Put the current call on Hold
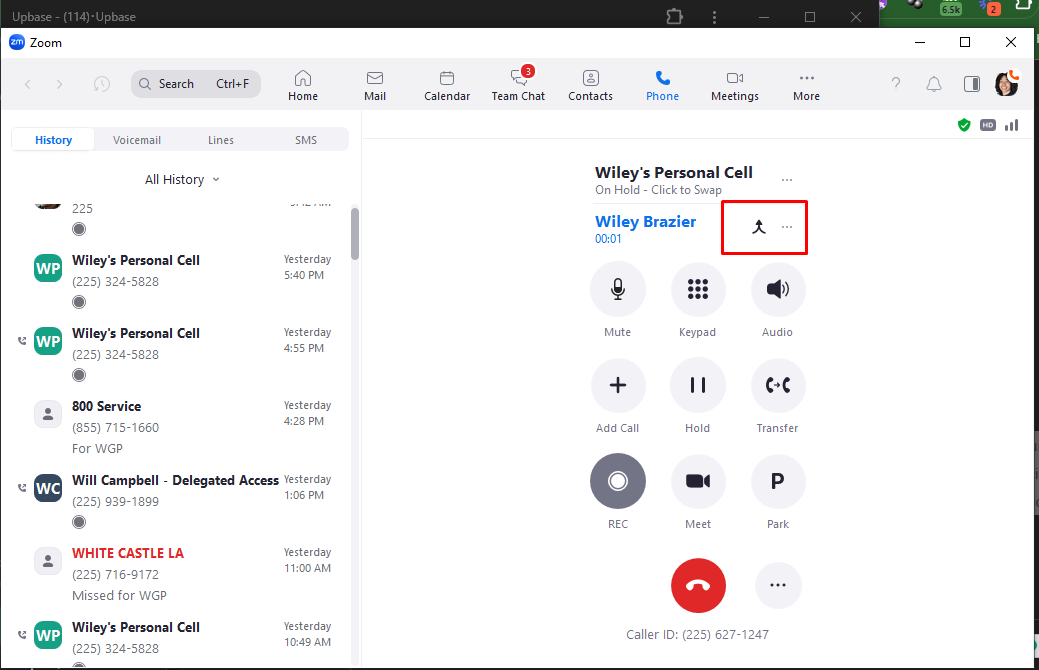This screenshot has width=1039, height=670. (x=698, y=386)
